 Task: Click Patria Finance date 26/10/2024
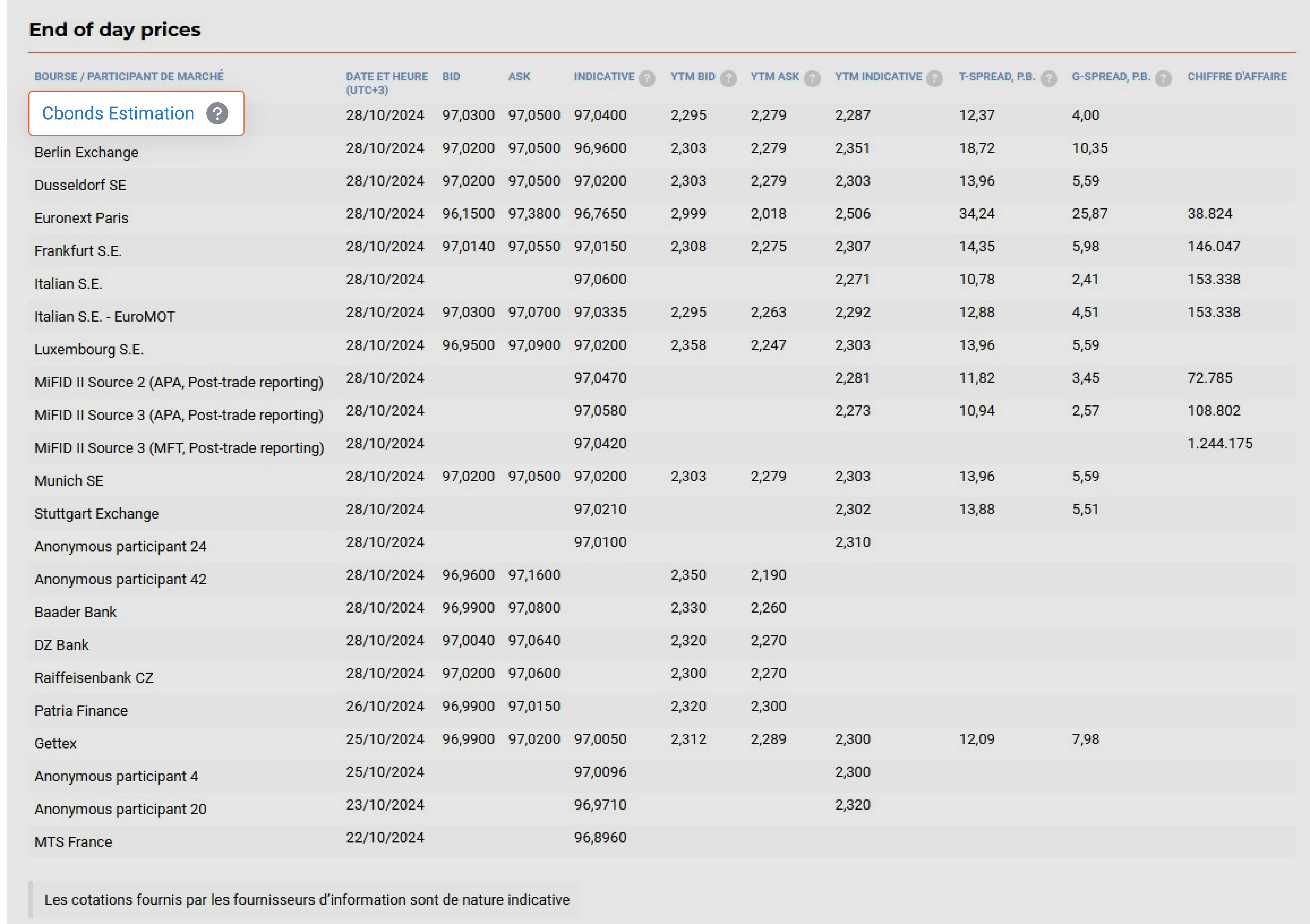click(x=385, y=706)
